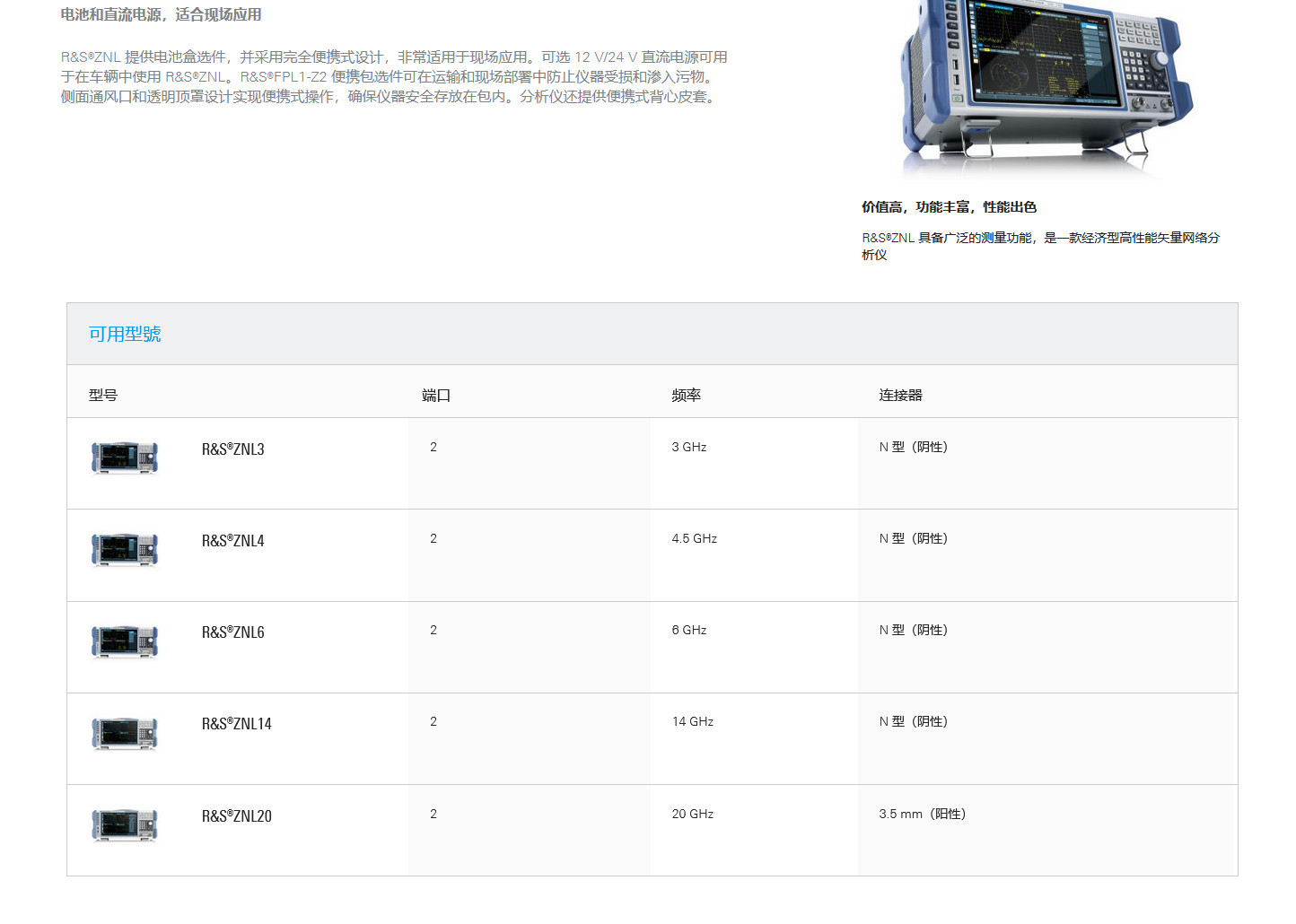Image resolution: width=1296 pixels, height=924 pixels.
Task: Click the 20 GHz frequency cell
Action: pyautogui.click(x=692, y=815)
